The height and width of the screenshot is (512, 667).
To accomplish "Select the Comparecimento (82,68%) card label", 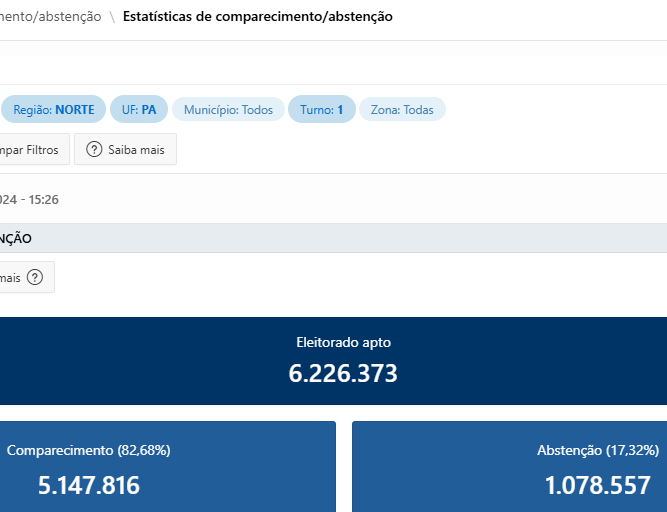I will pyautogui.click(x=88, y=450).
